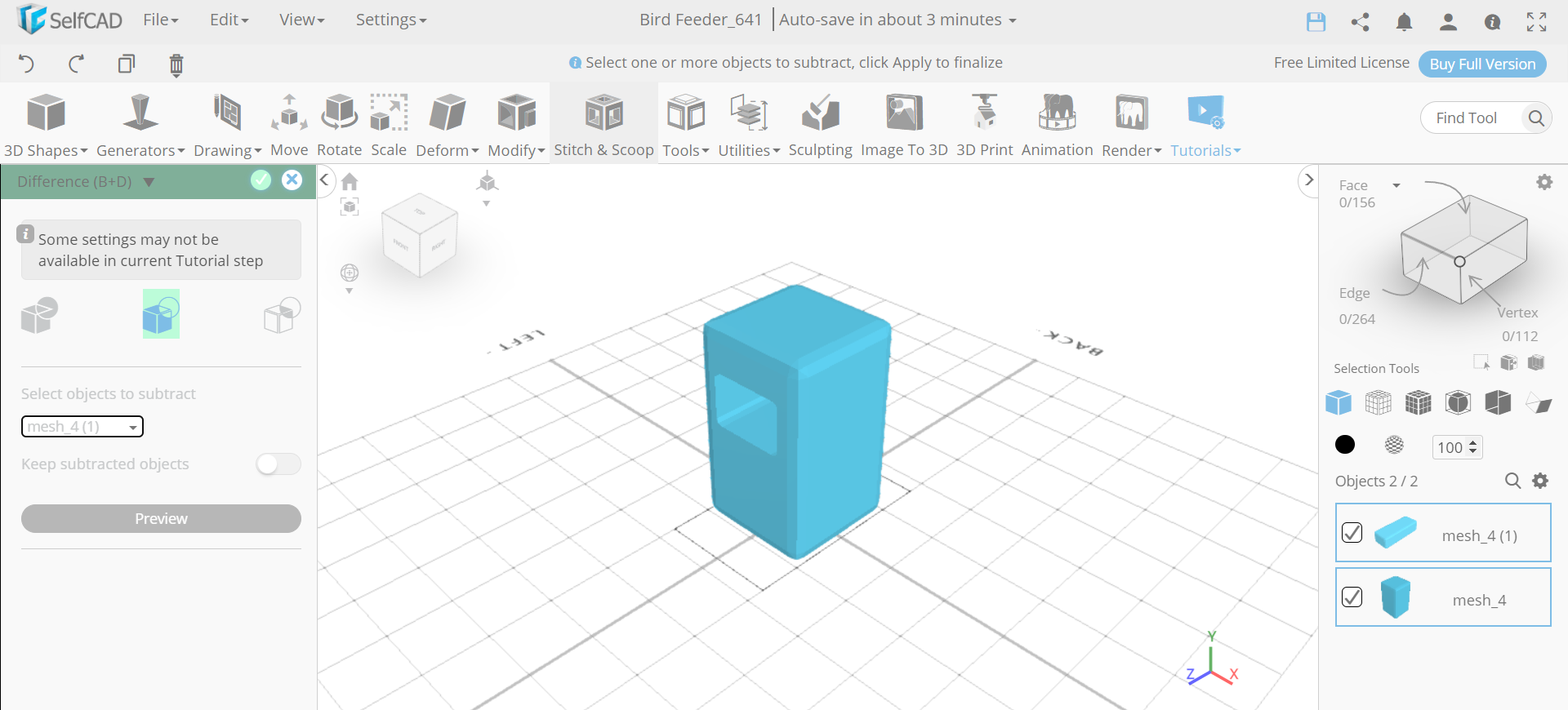Open the Tutorials menu
The height and width of the screenshot is (710, 1568).
[x=1205, y=124]
